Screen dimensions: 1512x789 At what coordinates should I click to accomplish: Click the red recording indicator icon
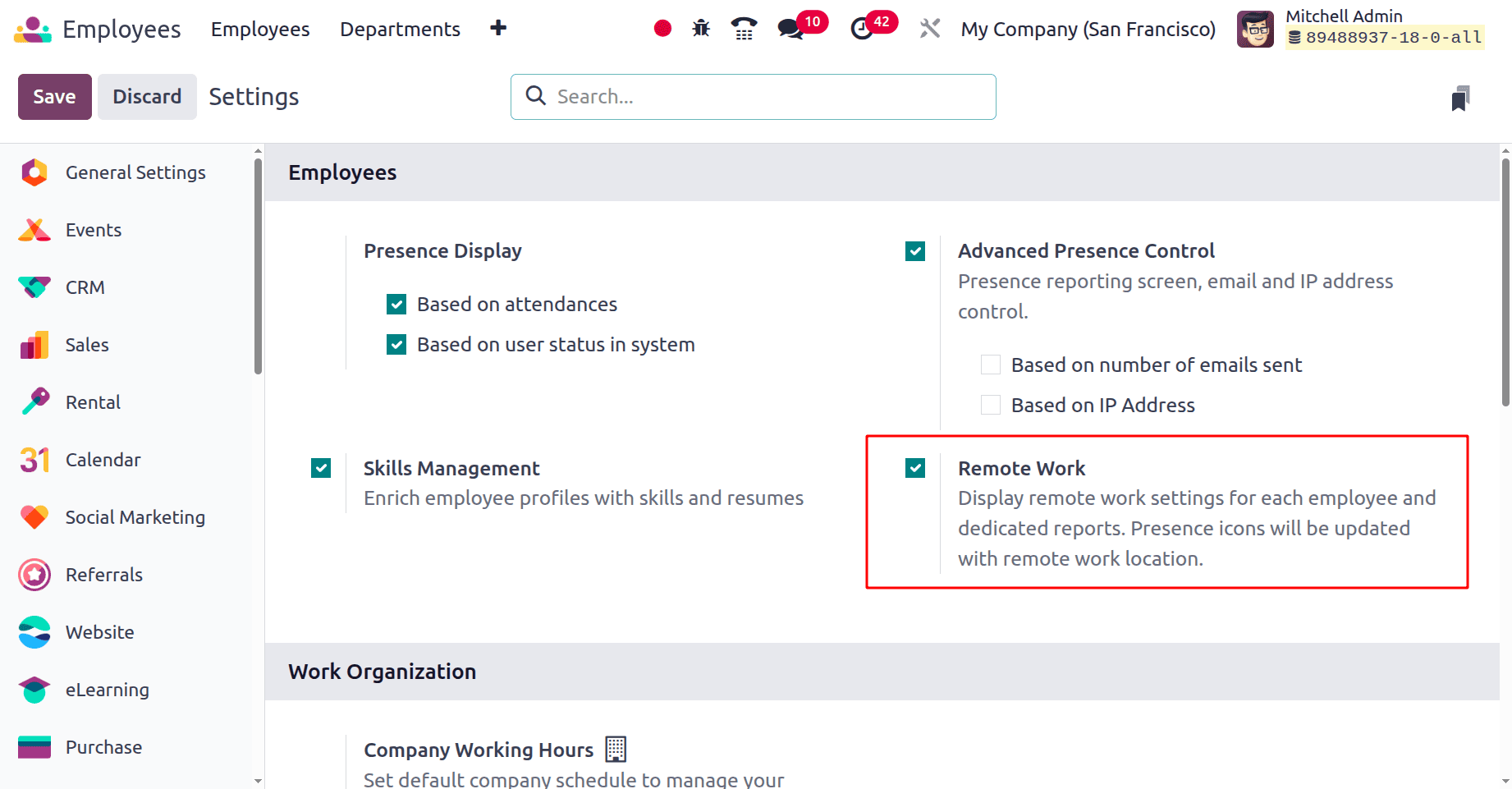(662, 29)
